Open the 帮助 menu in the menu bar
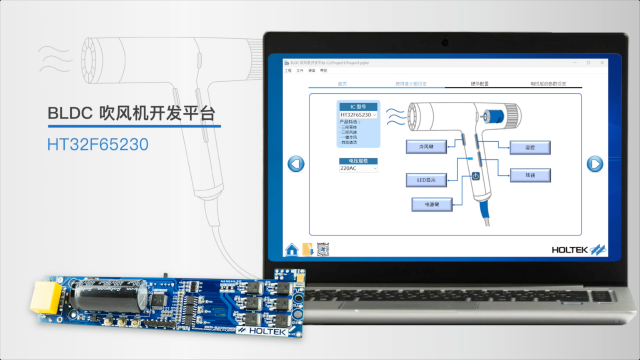Viewport: 640px width, 360px height. coord(323,71)
